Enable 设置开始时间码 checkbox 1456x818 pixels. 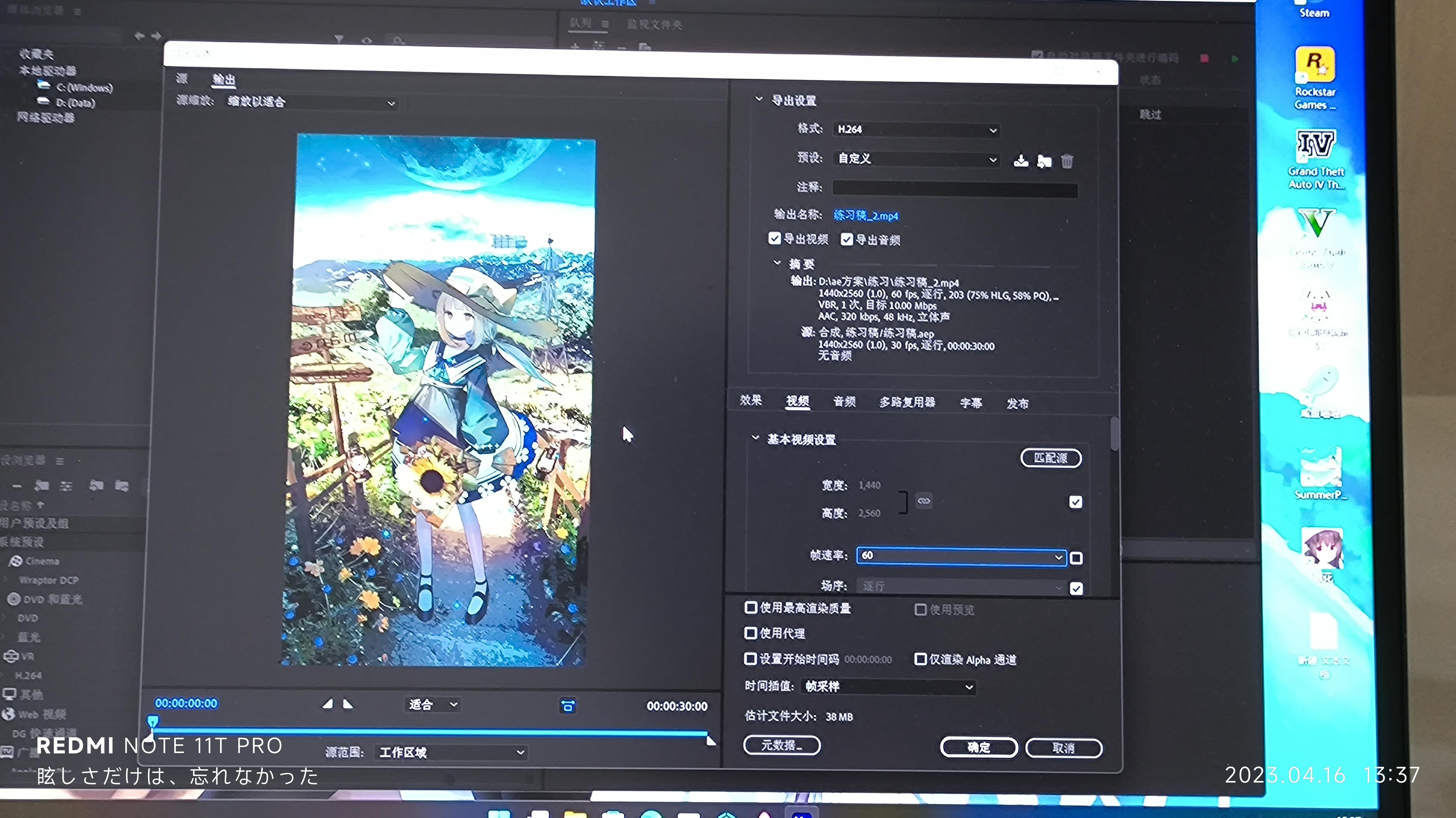pyautogui.click(x=750, y=659)
